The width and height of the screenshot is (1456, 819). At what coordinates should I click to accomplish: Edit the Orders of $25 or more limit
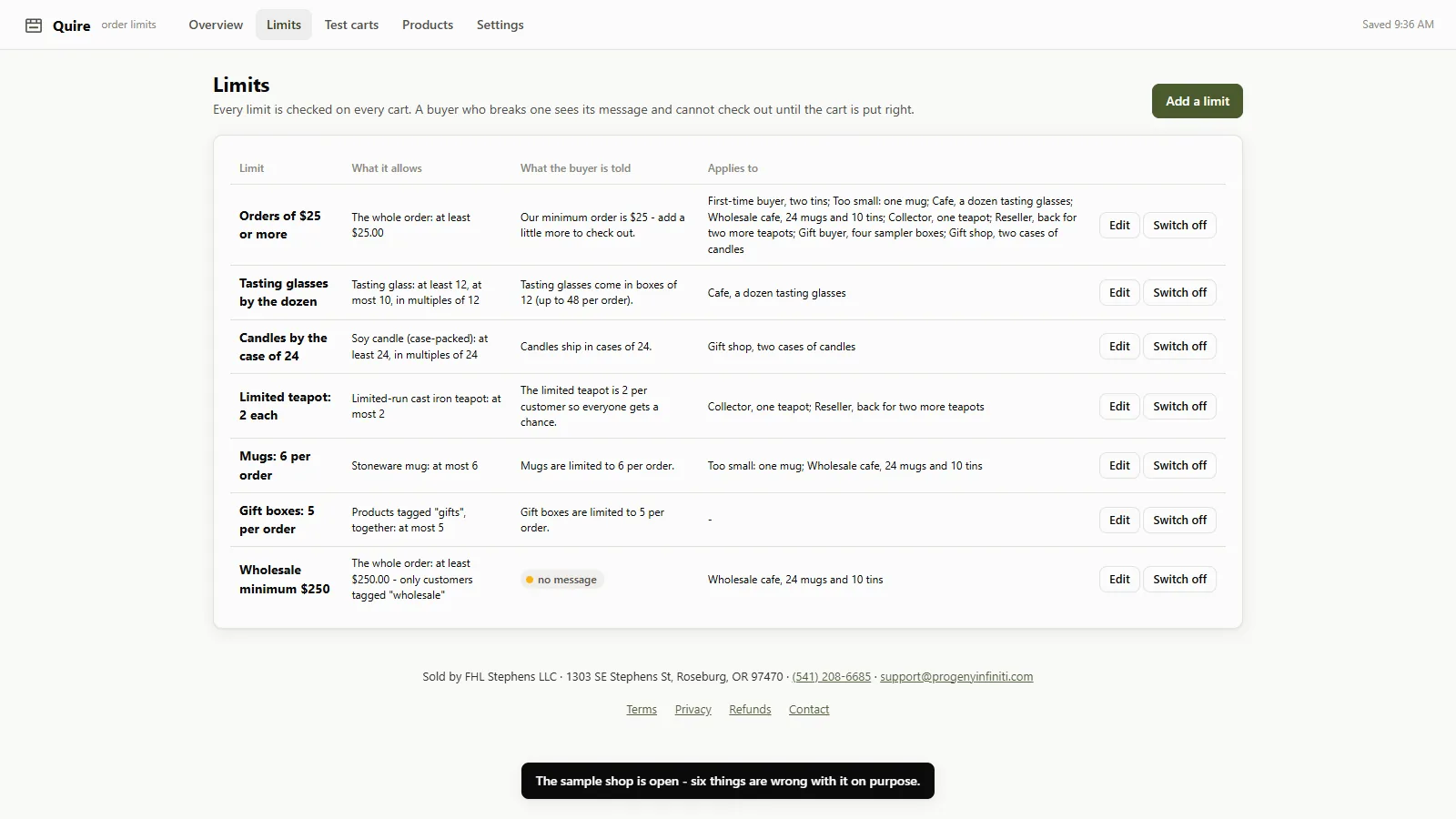pyautogui.click(x=1119, y=225)
